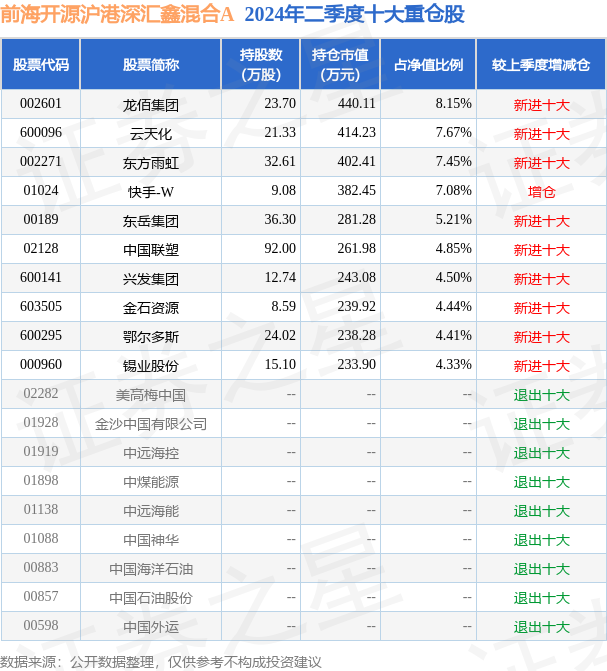The image size is (607, 671).
Task: Click stock name 中国石油股份
Action: point(151,598)
